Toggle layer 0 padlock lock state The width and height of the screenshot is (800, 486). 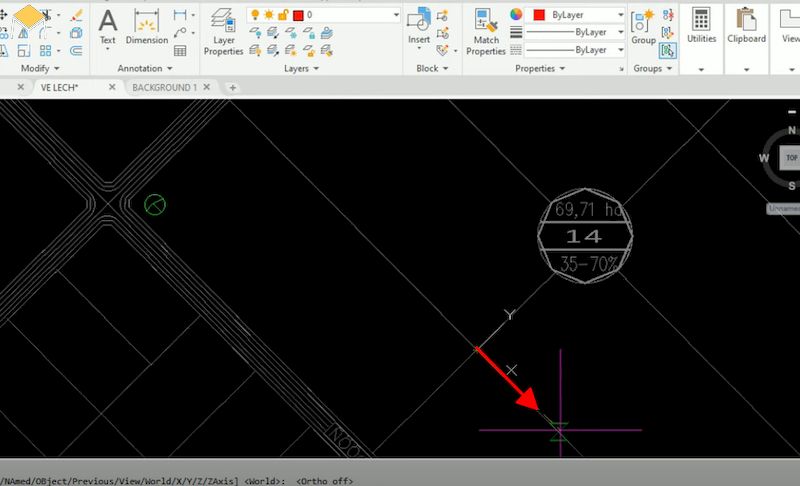click(283, 15)
